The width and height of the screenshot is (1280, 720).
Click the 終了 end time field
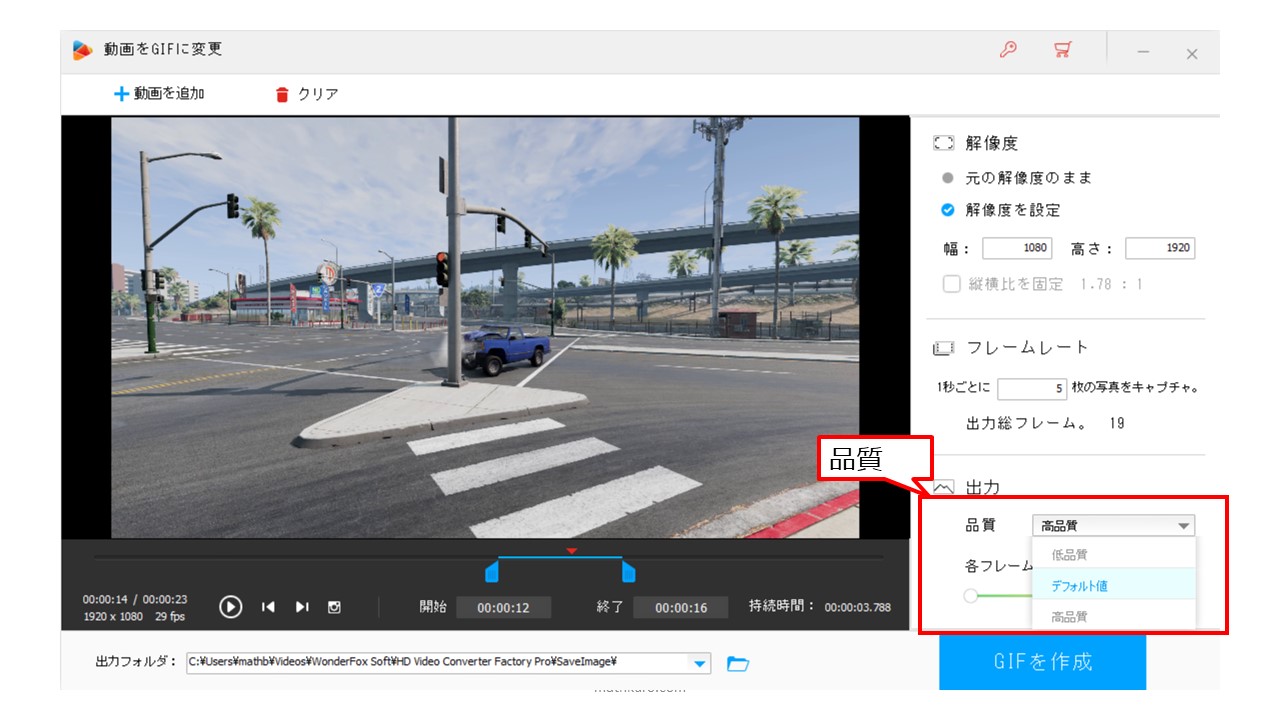pyautogui.click(x=681, y=607)
